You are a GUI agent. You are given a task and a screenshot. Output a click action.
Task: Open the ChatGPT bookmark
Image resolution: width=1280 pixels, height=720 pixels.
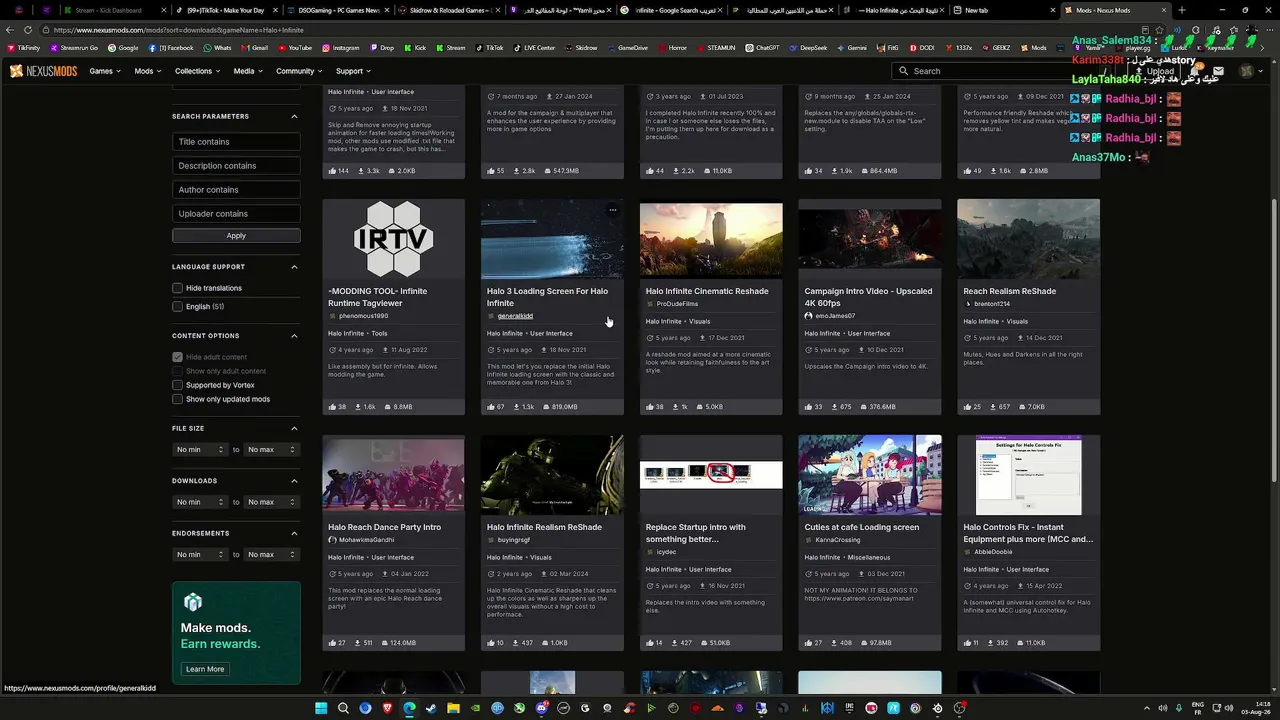tap(762, 48)
